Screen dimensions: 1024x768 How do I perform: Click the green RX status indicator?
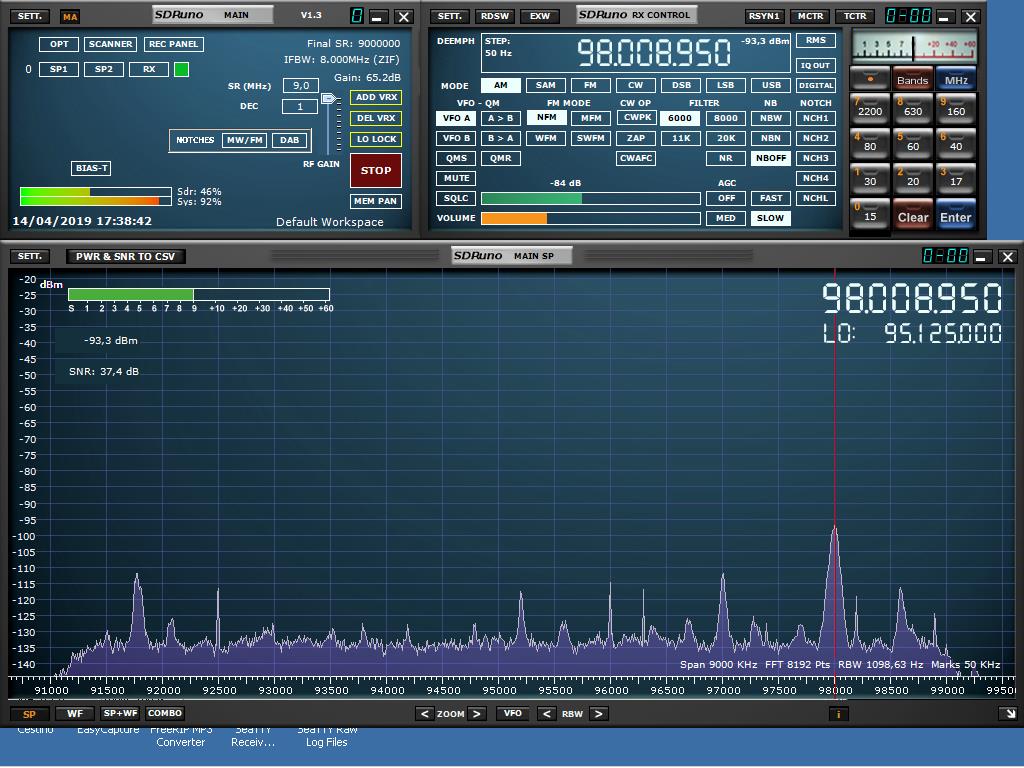click(182, 69)
